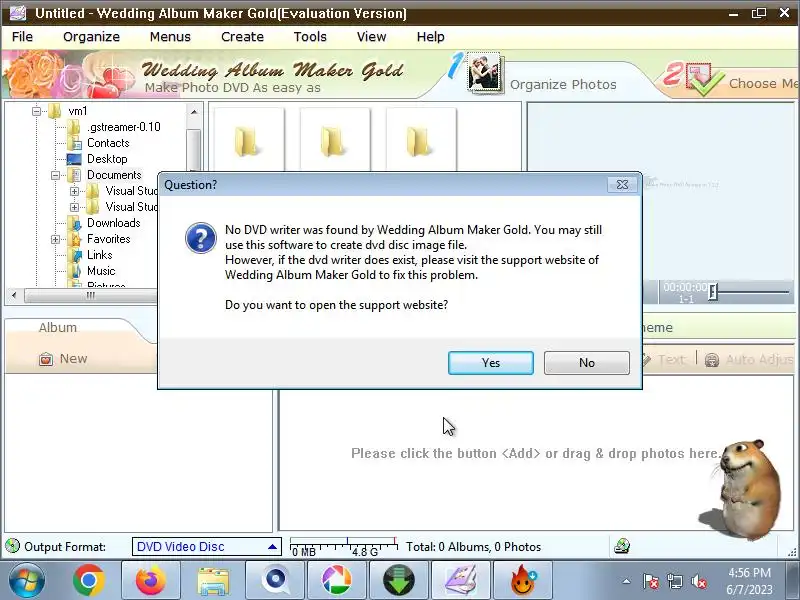800x600 pixels.
Task: Close the Question dialog with its X
Action: [x=622, y=185]
